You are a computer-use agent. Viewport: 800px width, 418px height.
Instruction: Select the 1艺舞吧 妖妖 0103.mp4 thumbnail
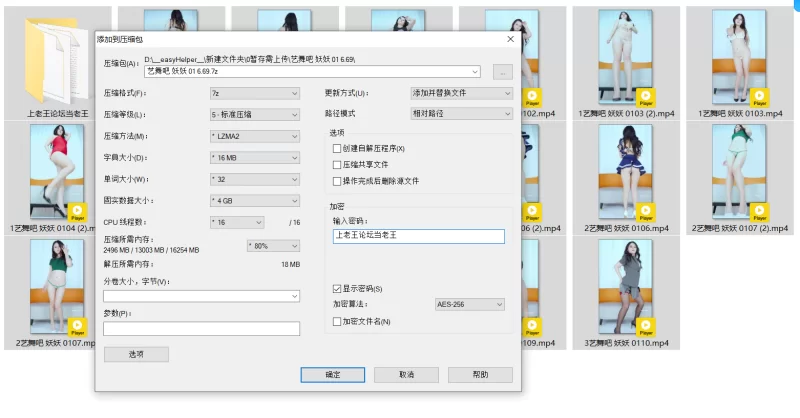(739, 56)
